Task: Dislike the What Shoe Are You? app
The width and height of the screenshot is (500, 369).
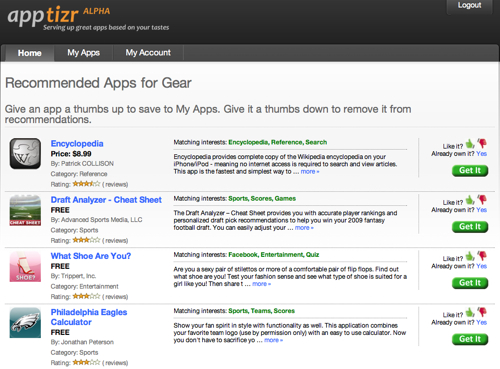Action: (482, 256)
